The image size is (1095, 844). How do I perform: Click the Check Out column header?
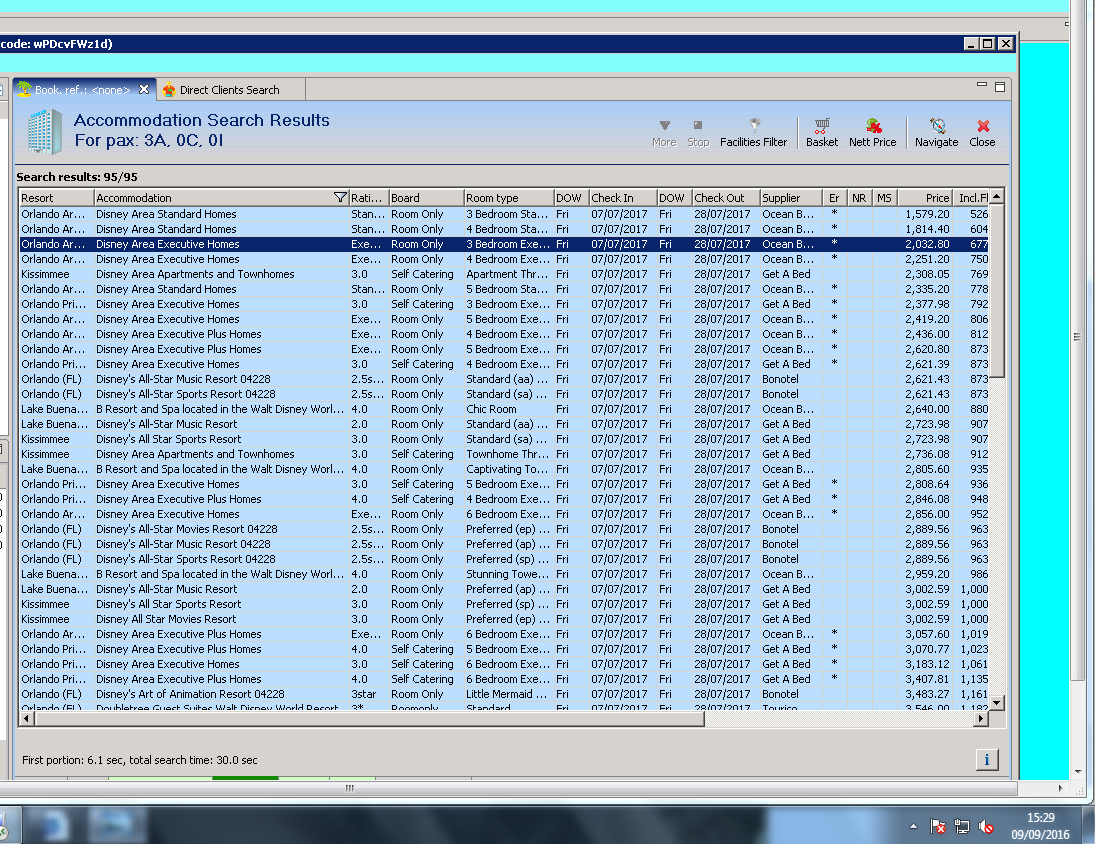pos(726,198)
